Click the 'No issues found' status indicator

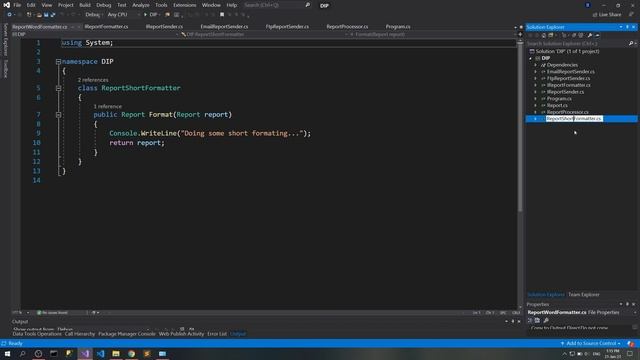click(52, 313)
